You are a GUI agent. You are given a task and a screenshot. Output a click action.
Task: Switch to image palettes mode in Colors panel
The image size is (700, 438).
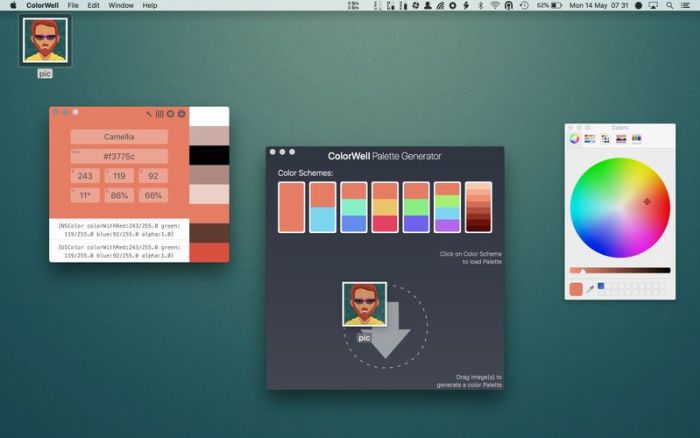pos(621,139)
